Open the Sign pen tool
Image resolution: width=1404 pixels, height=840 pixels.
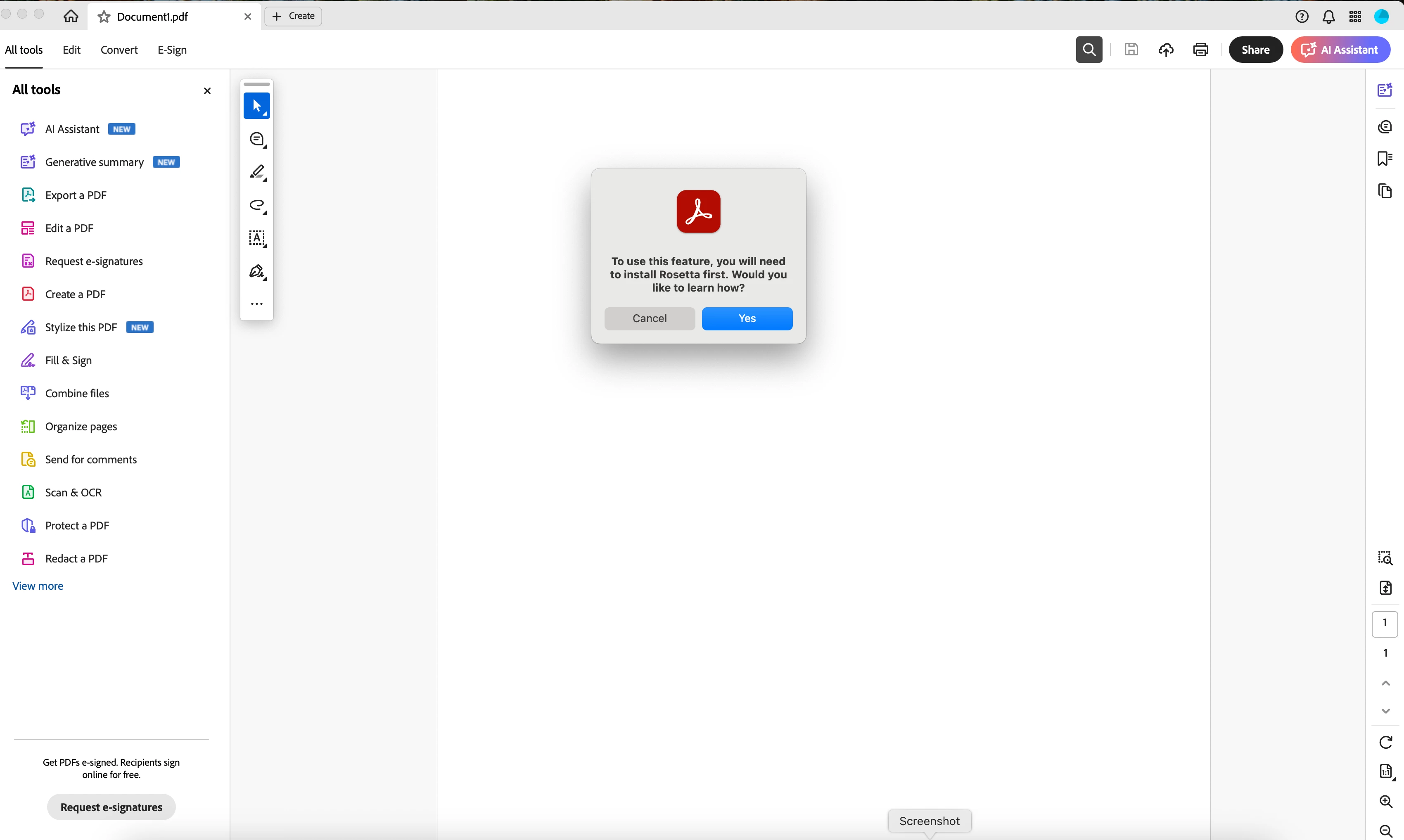tap(257, 272)
